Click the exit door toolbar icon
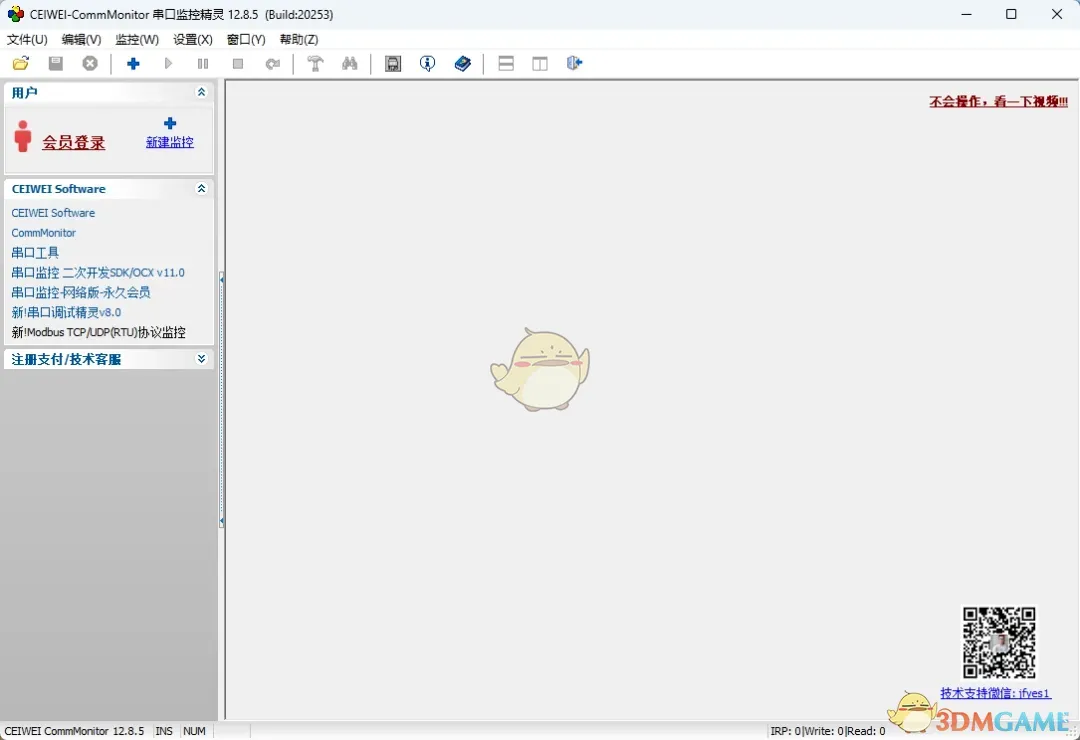 tap(574, 64)
